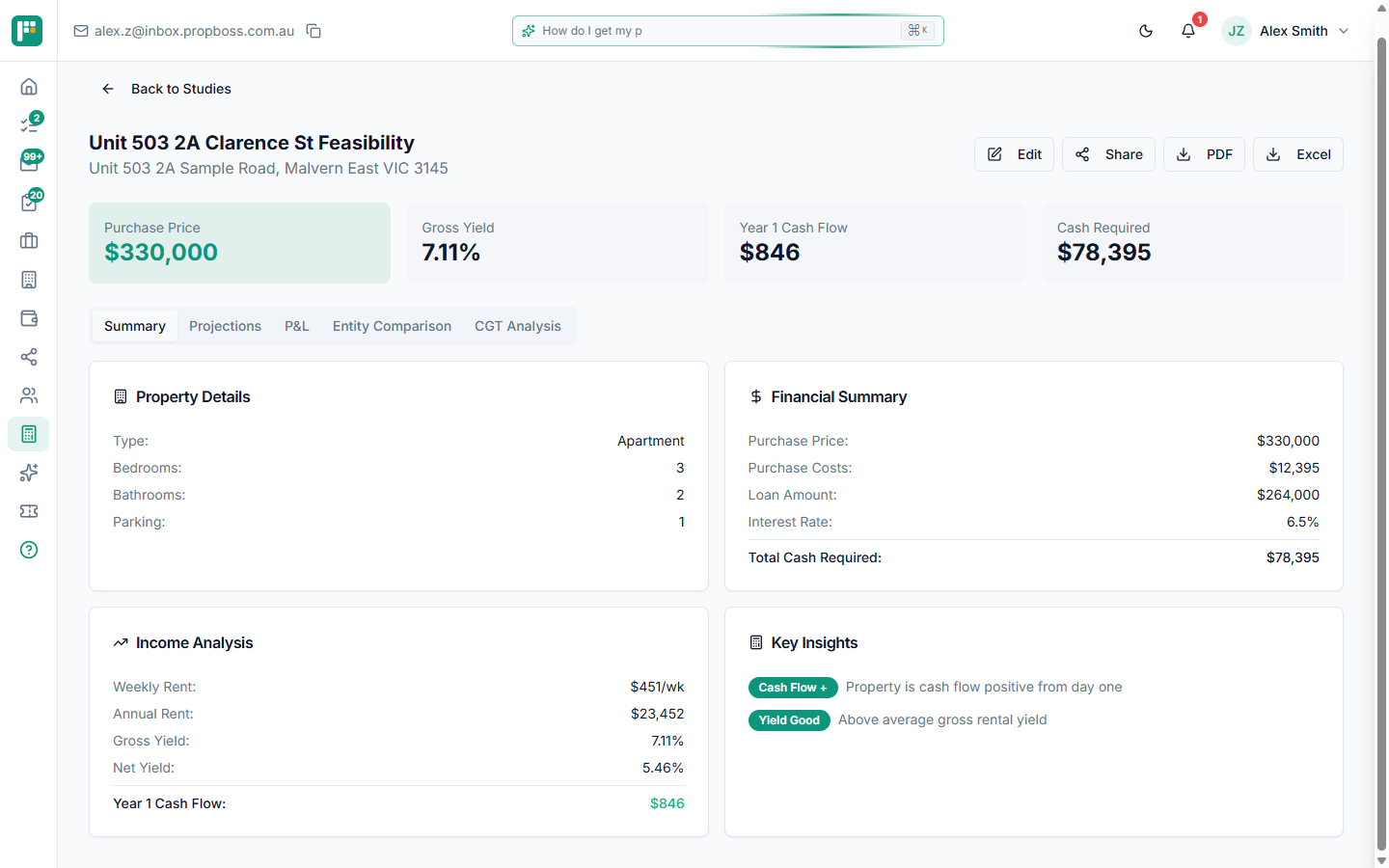Image resolution: width=1389 pixels, height=868 pixels.
Task: Download the study as PDF
Action: [1204, 154]
